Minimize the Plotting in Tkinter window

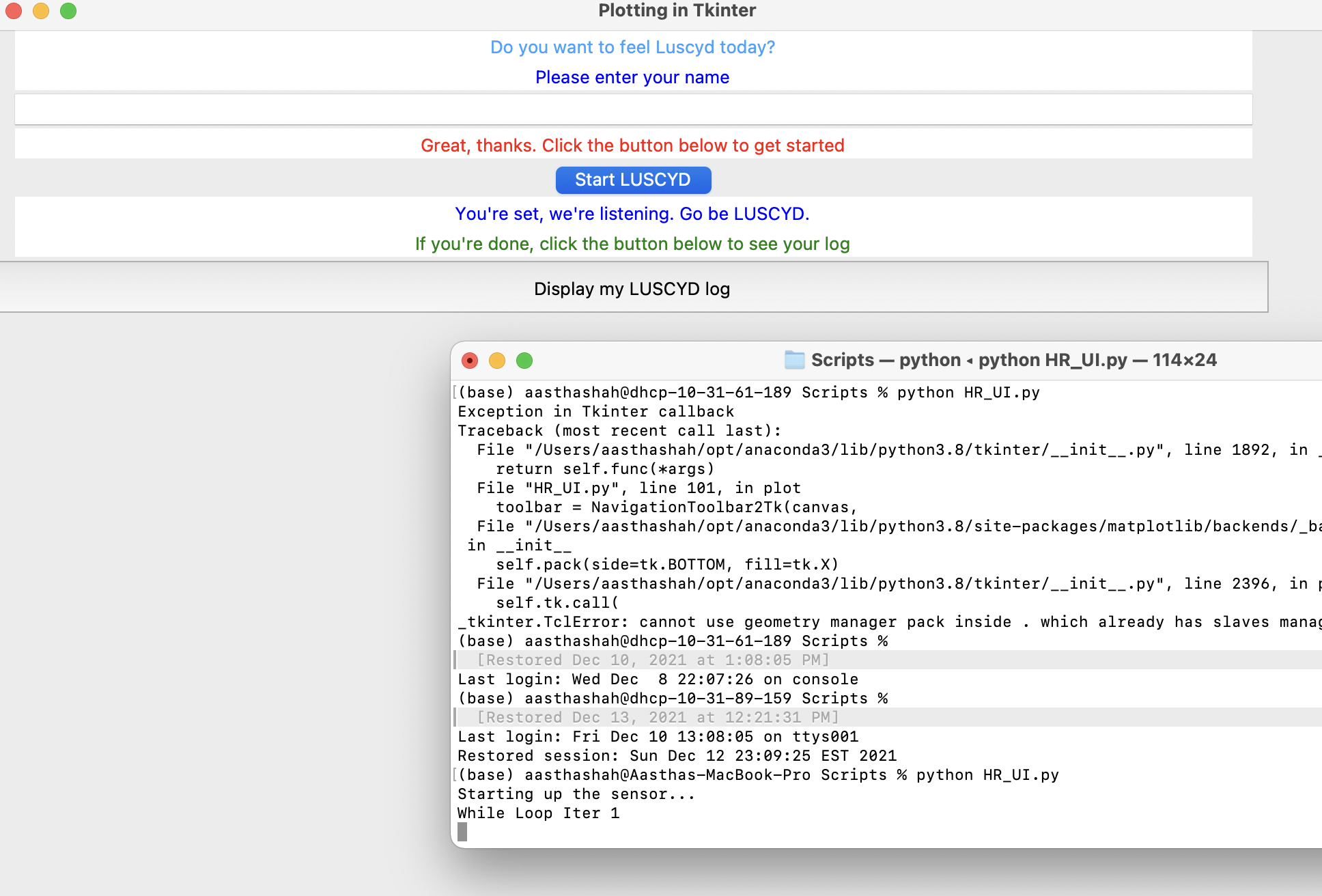point(41,11)
